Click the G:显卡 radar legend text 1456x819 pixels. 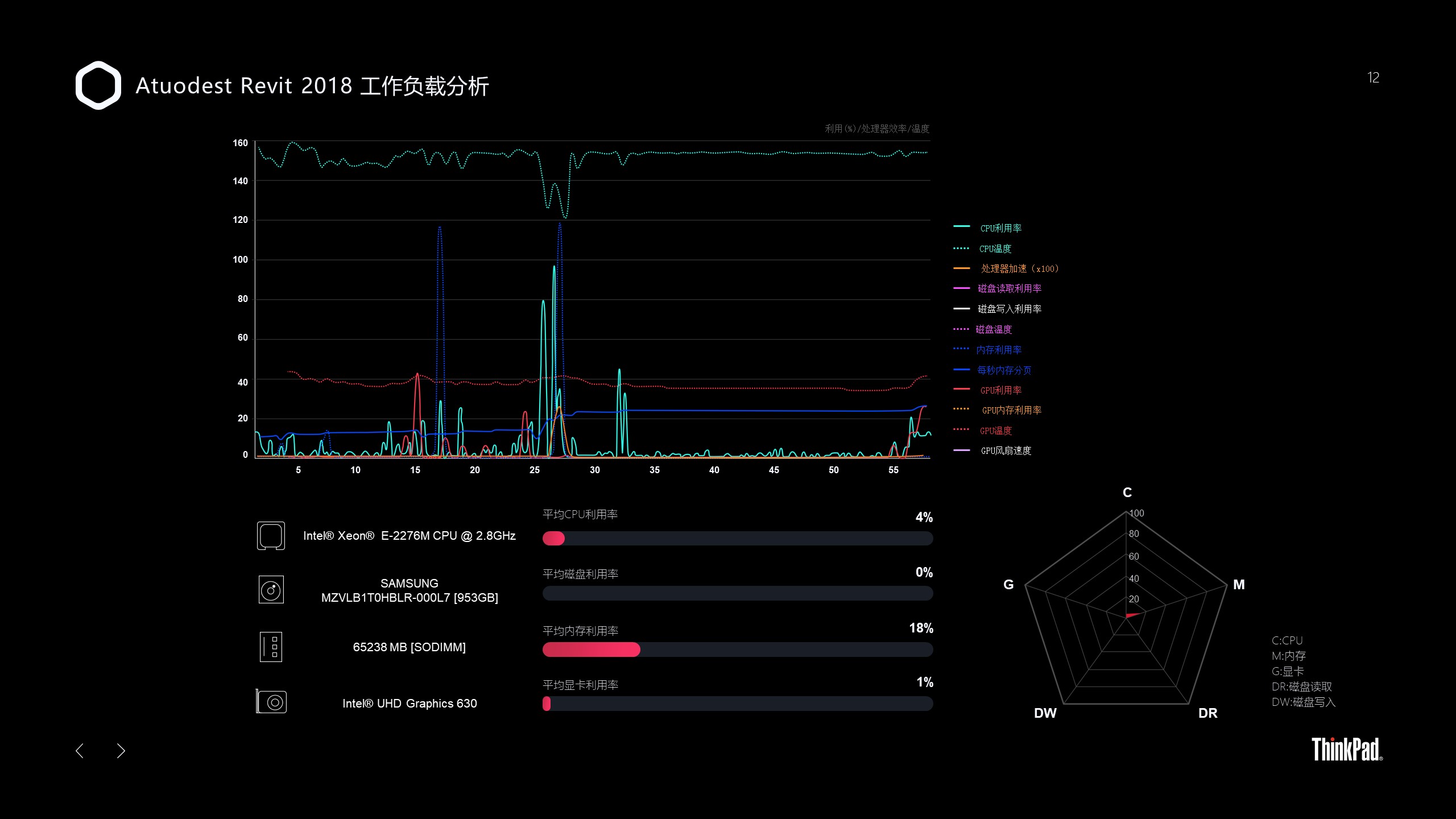[x=1288, y=671]
